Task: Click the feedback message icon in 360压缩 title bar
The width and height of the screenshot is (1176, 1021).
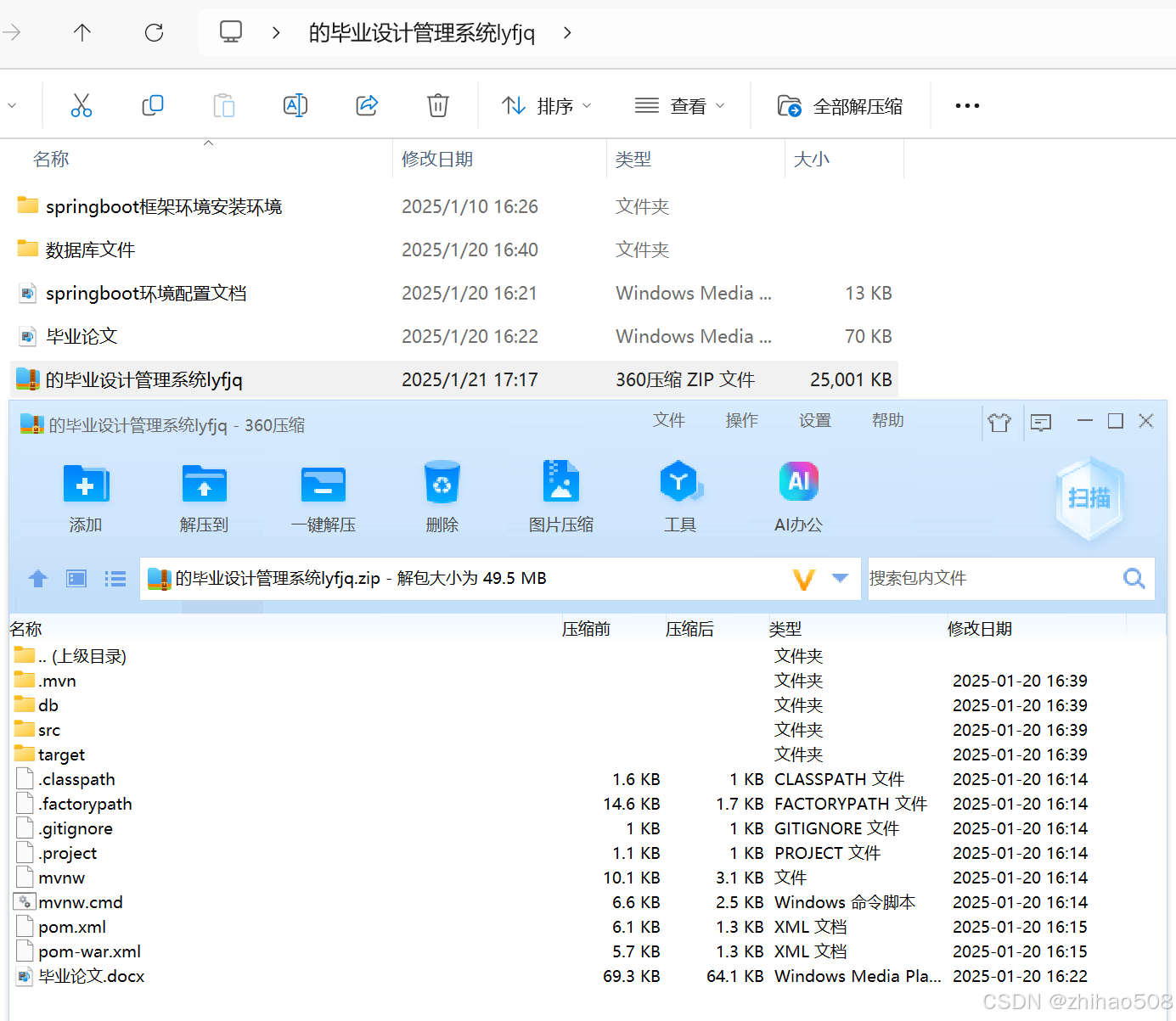Action: click(x=1041, y=422)
